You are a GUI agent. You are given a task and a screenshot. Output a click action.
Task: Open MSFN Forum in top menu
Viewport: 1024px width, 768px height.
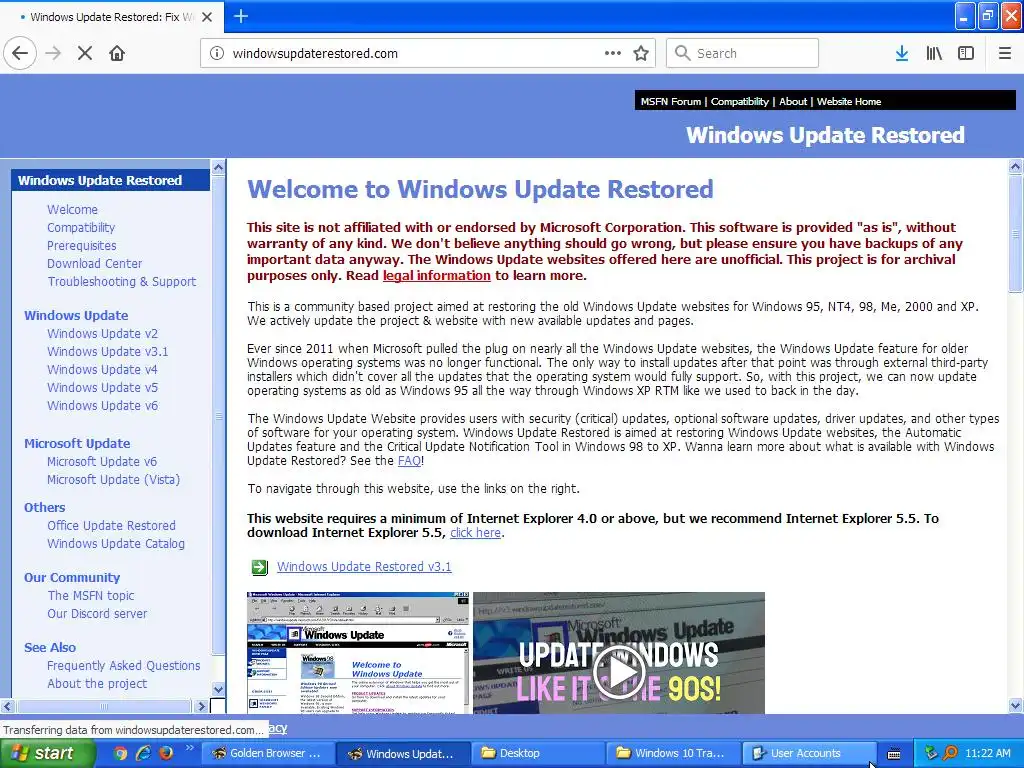click(671, 101)
